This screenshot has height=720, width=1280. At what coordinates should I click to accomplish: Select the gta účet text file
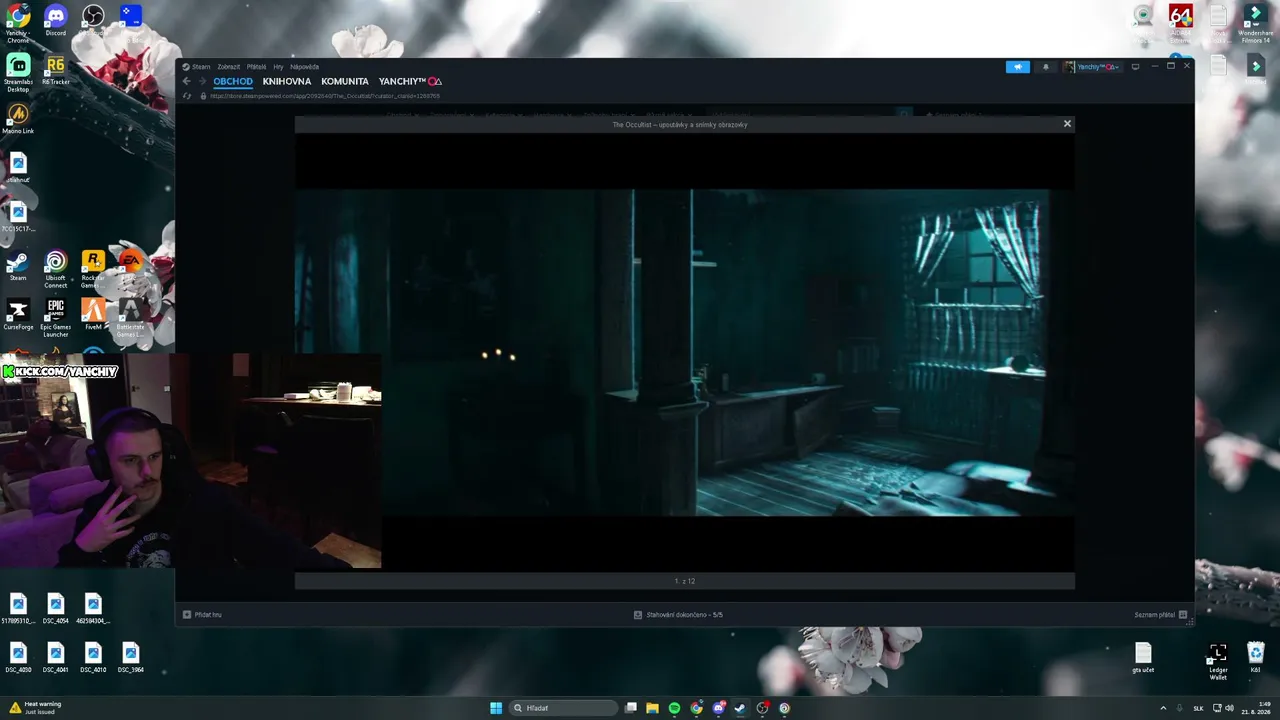(x=1143, y=658)
